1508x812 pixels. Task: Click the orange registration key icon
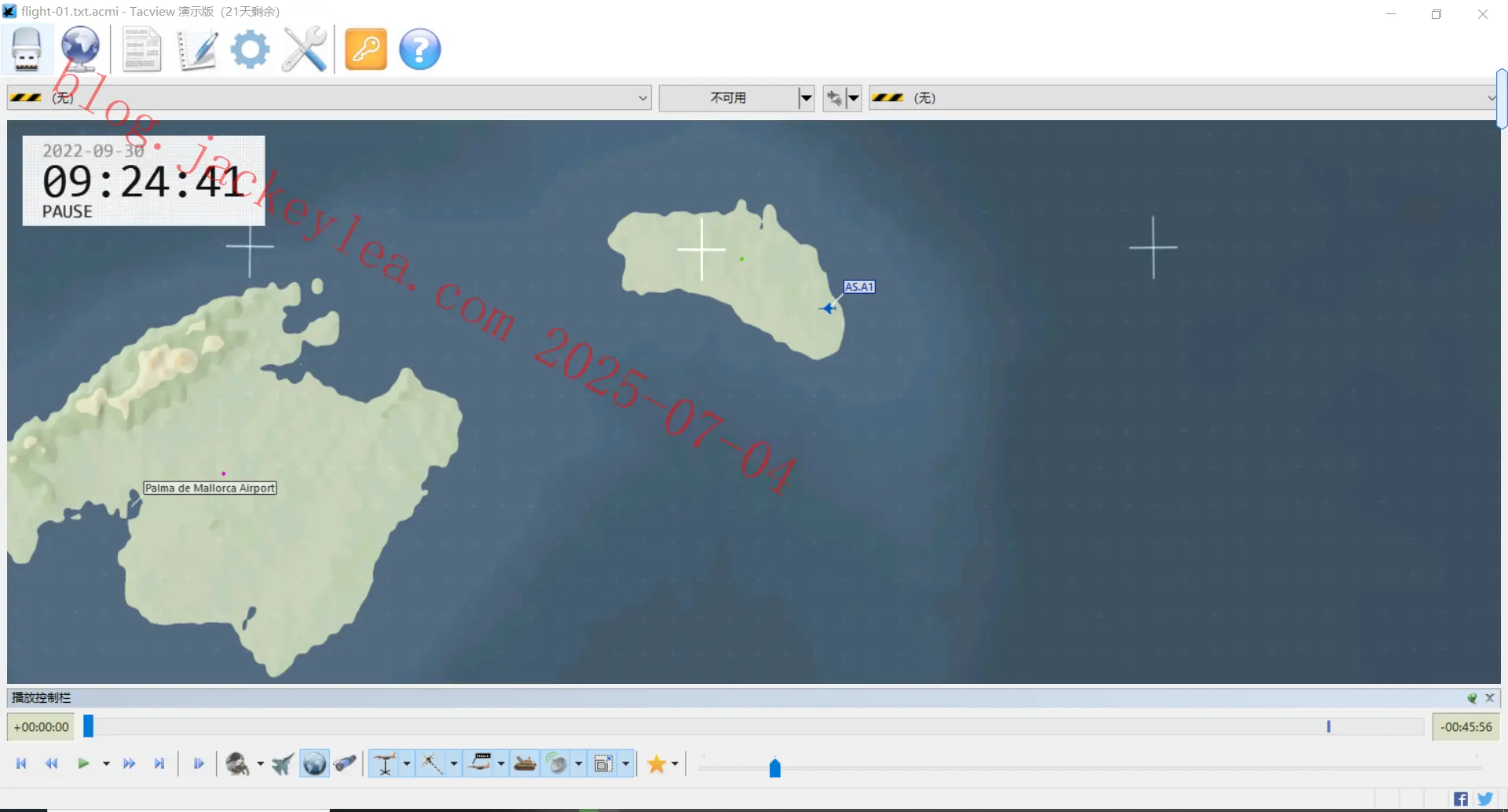[x=366, y=49]
